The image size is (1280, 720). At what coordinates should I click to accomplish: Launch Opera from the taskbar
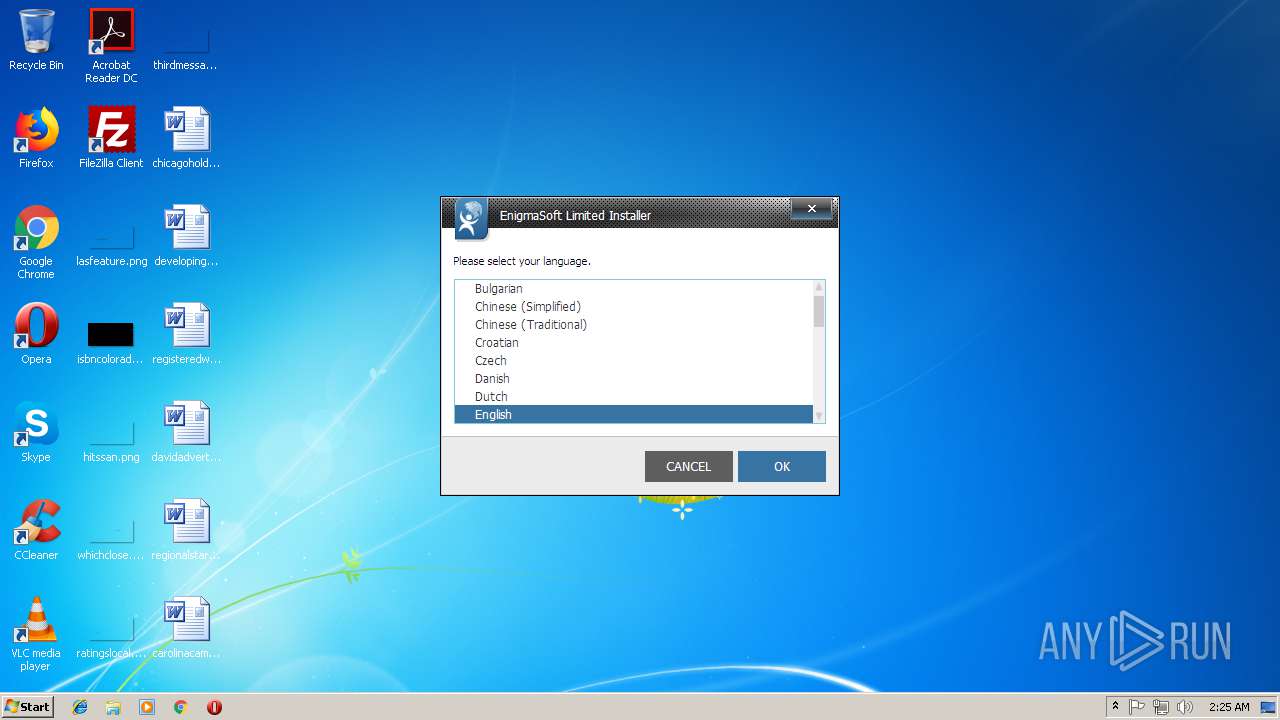coord(214,707)
